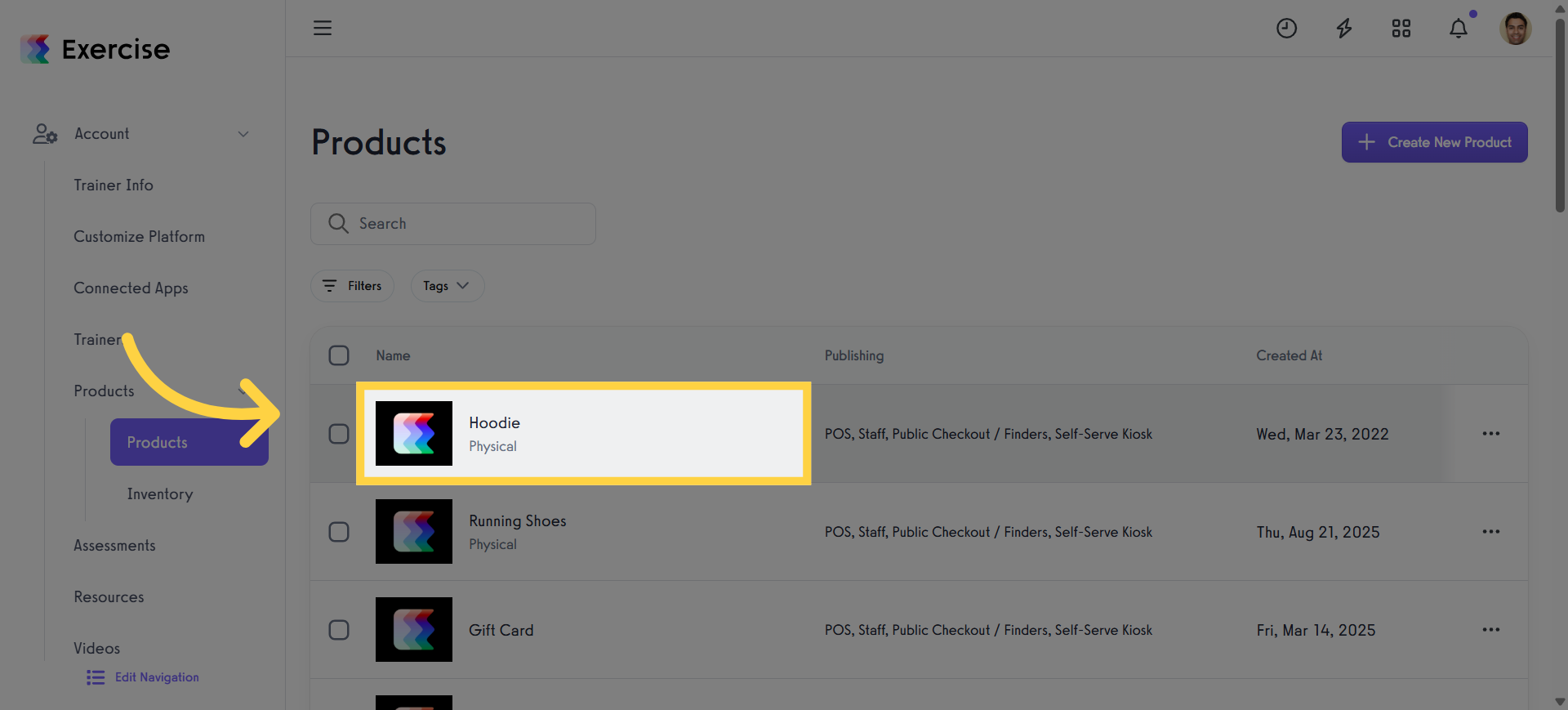Image resolution: width=1568 pixels, height=710 pixels.
Task: Open more options for Hoodie row
Action: click(x=1491, y=434)
